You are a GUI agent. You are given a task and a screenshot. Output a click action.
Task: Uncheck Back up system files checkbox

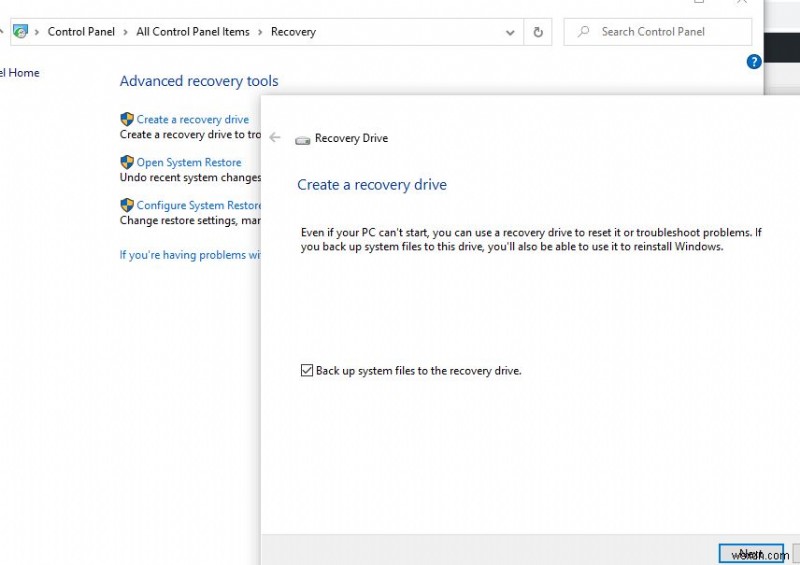point(307,371)
